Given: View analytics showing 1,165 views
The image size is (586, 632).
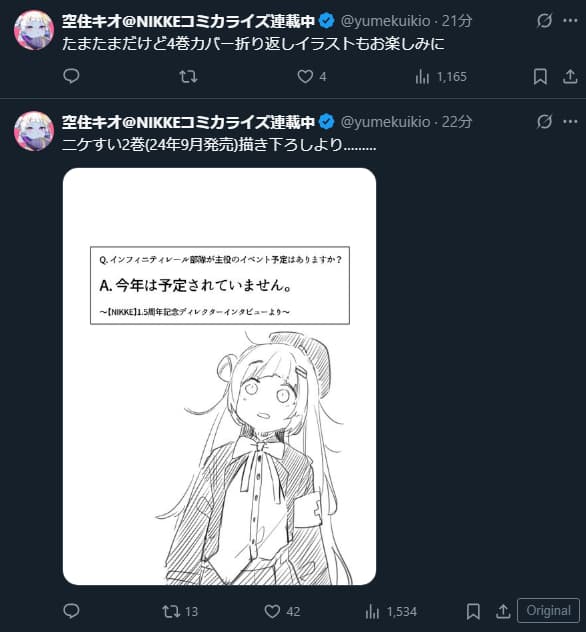Looking at the screenshot, I should pyautogui.click(x=441, y=77).
